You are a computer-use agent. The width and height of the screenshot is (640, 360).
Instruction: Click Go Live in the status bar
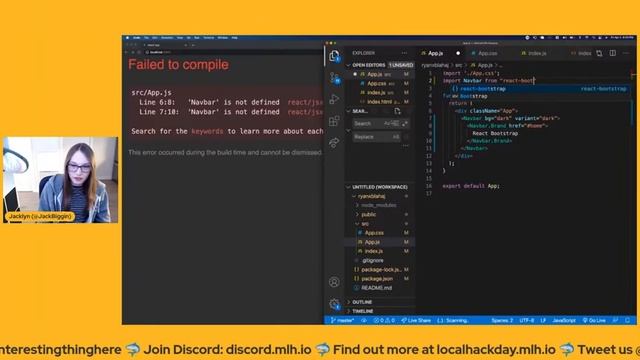tap(594, 320)
